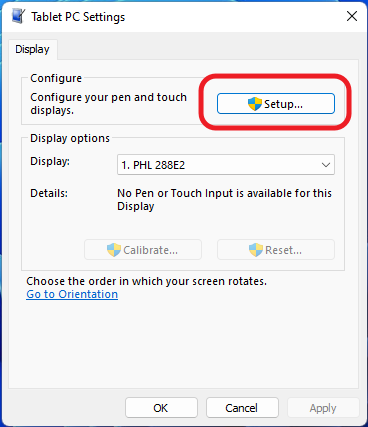Screen dimensions: 368x427
Task: Click the Tablet PC Settings title text
Action: (x=78, y=17)
